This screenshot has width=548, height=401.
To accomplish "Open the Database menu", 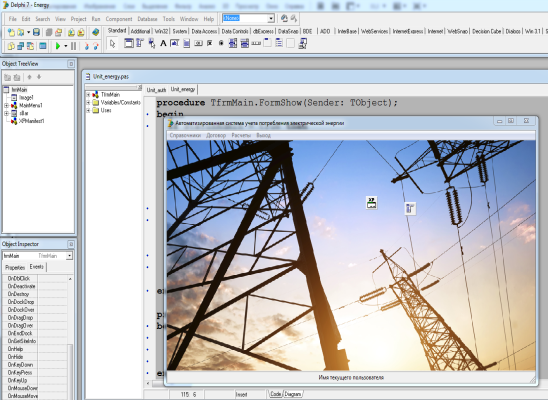I will tap(147, 19).
